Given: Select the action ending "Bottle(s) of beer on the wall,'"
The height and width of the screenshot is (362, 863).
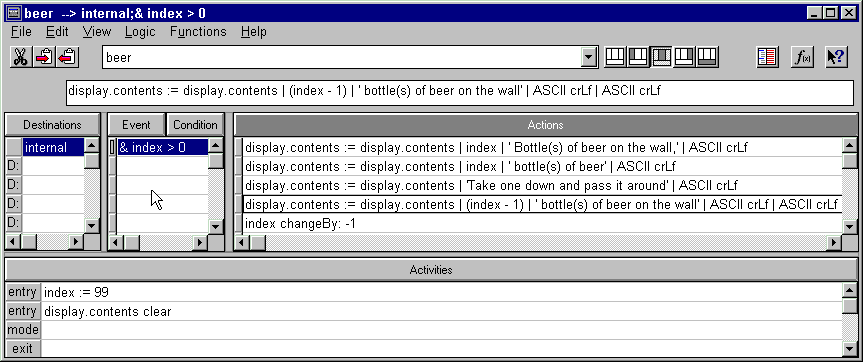Looking at the screenshot, I should (543, 147).
